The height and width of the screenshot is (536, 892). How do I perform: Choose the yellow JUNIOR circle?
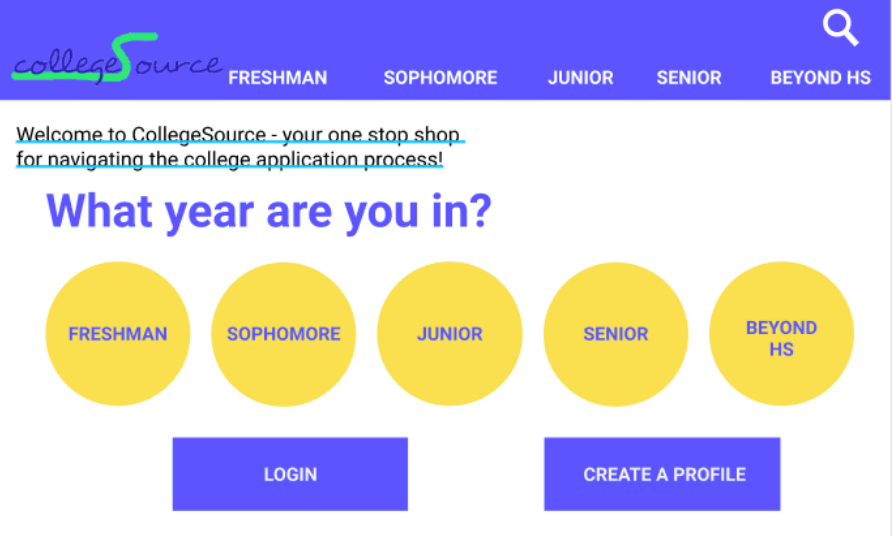coord(449,333)
